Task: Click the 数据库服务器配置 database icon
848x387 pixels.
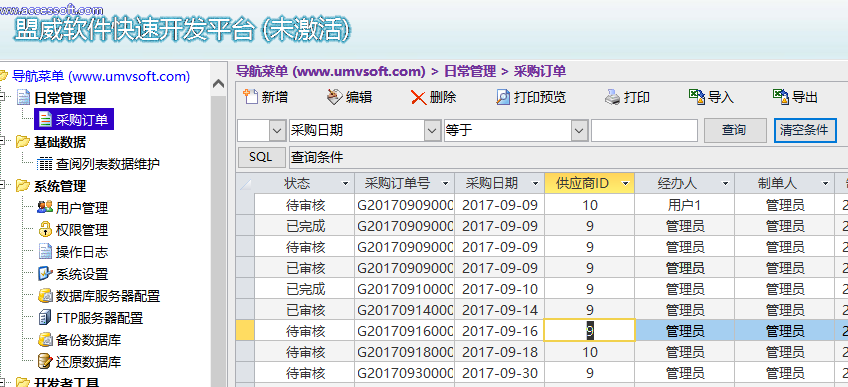Action: [45, 296]
